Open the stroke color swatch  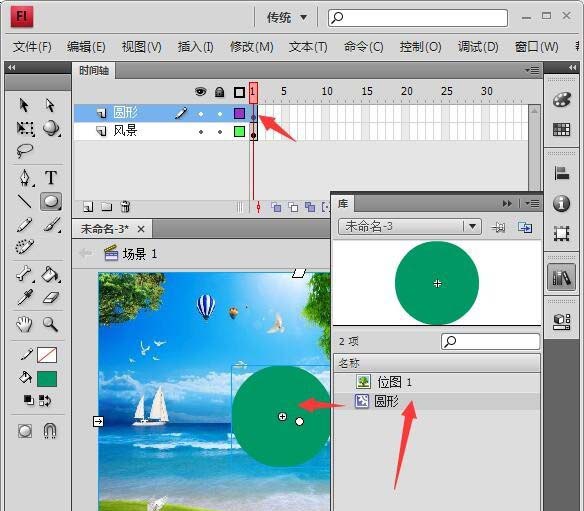tap(47, 355)
